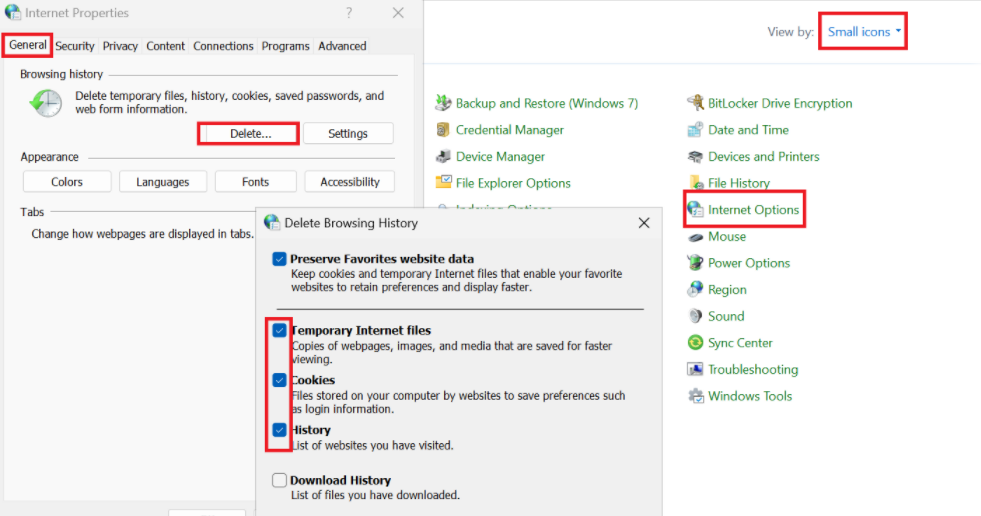Click the browsing history Settings button
The width and height of the screenshot is (981, 516).
(x=348, y=133)
